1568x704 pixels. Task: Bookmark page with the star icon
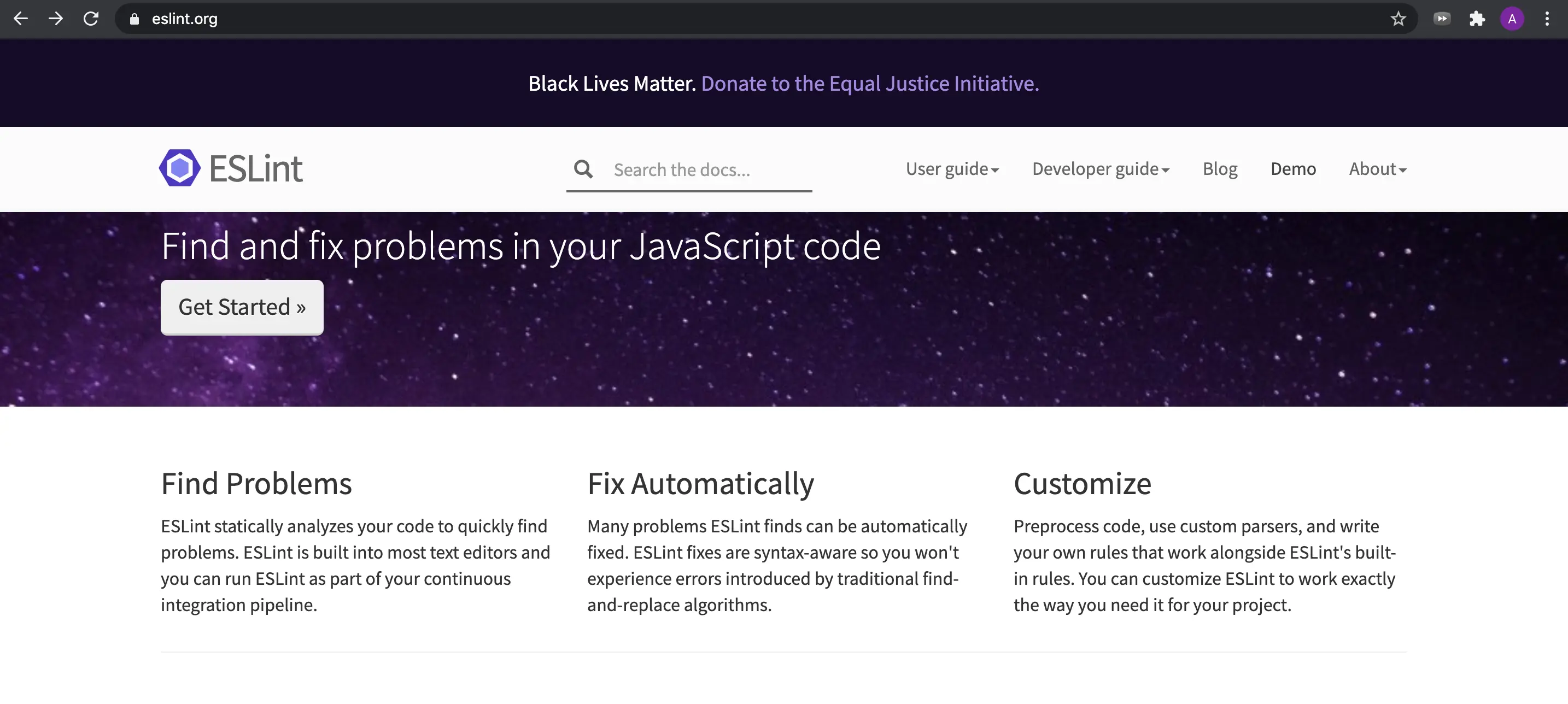pos(1398,19)
